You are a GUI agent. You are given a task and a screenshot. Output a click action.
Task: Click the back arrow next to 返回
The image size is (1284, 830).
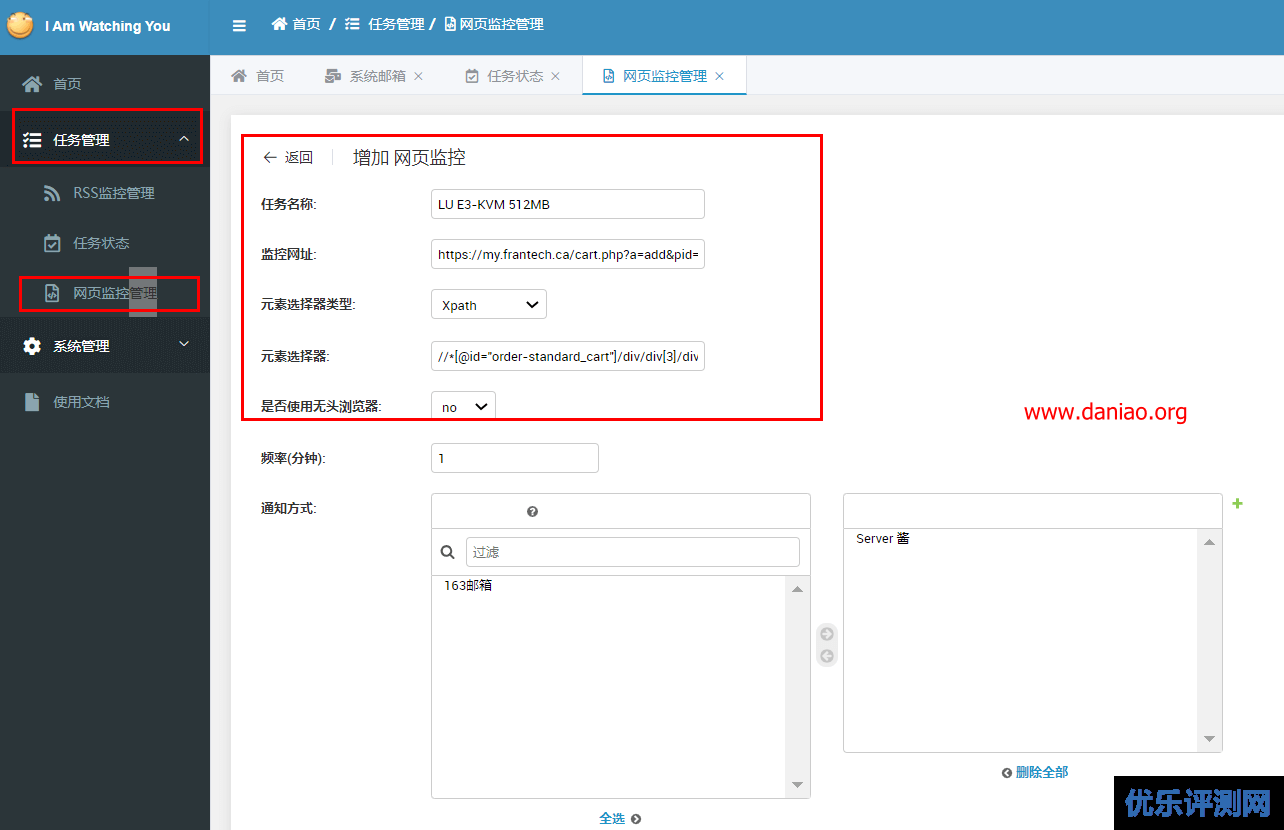(x=270, y=157)
